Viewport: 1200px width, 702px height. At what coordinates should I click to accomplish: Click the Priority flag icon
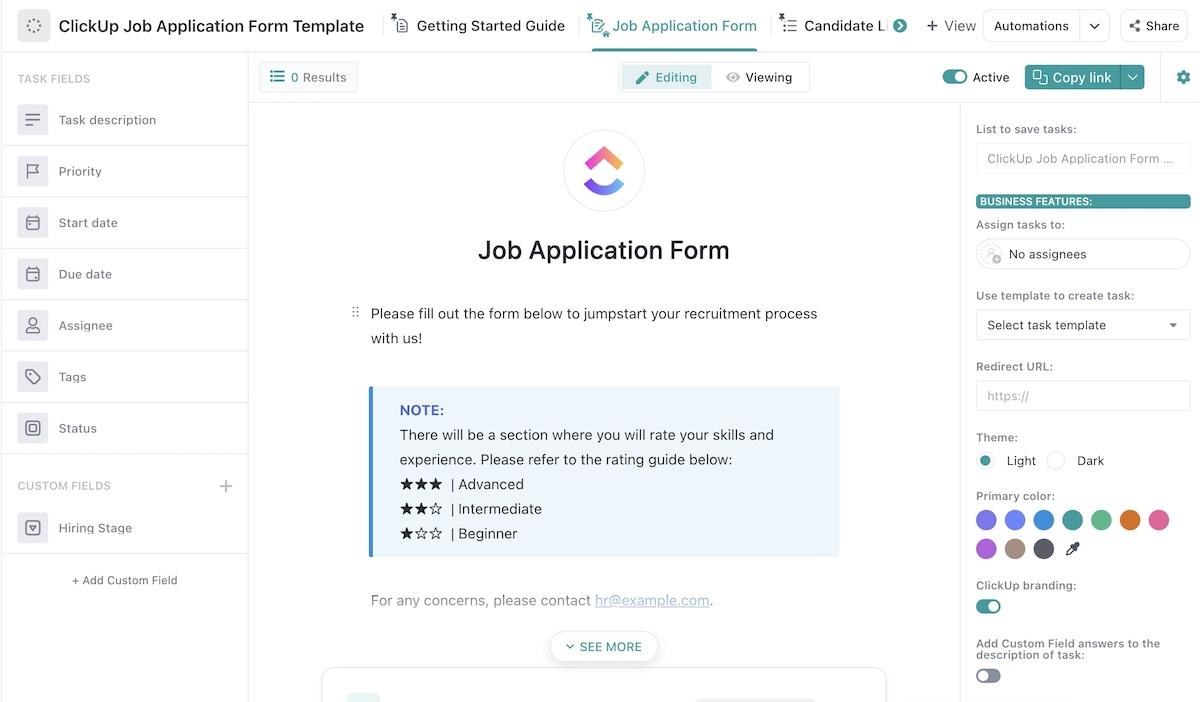(x=33, y=171)
